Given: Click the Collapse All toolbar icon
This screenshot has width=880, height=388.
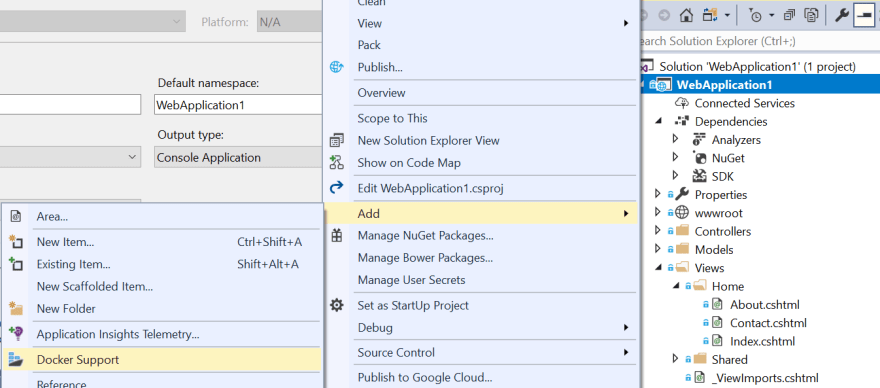Looking at the screenshot, I should [790, 15].
